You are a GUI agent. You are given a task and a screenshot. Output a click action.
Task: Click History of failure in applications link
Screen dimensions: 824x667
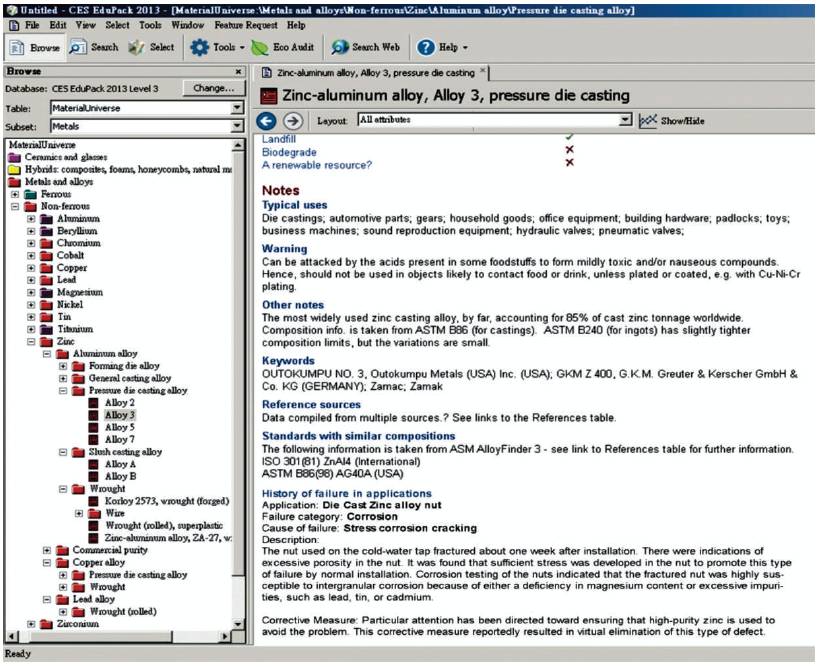pyautogui.click(x=347, y=494)
